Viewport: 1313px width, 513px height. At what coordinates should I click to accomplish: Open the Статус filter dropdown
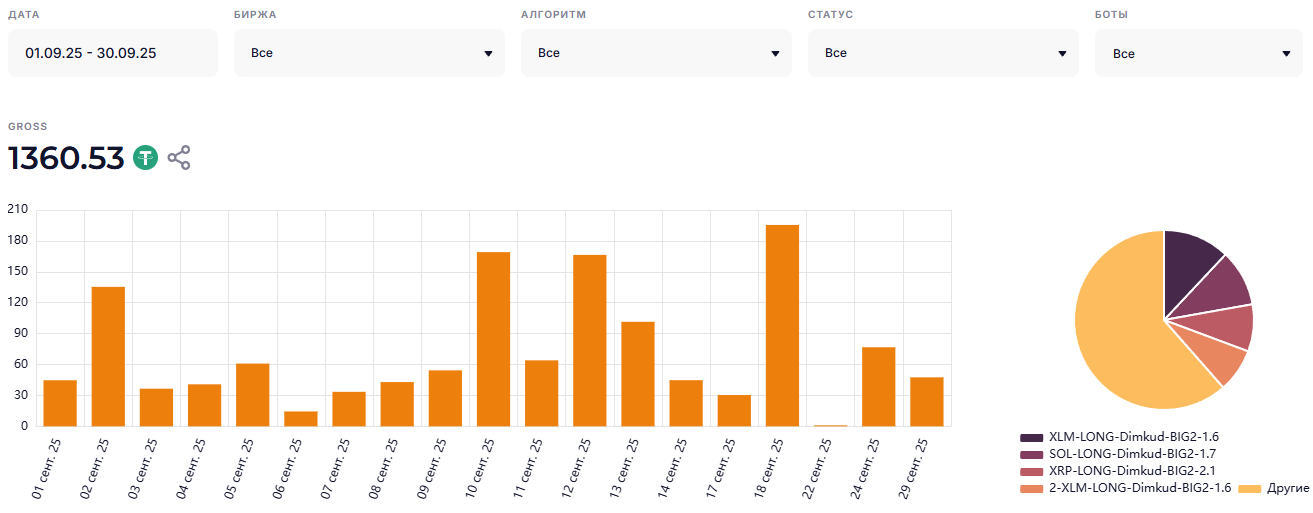[x=943, y=53]
